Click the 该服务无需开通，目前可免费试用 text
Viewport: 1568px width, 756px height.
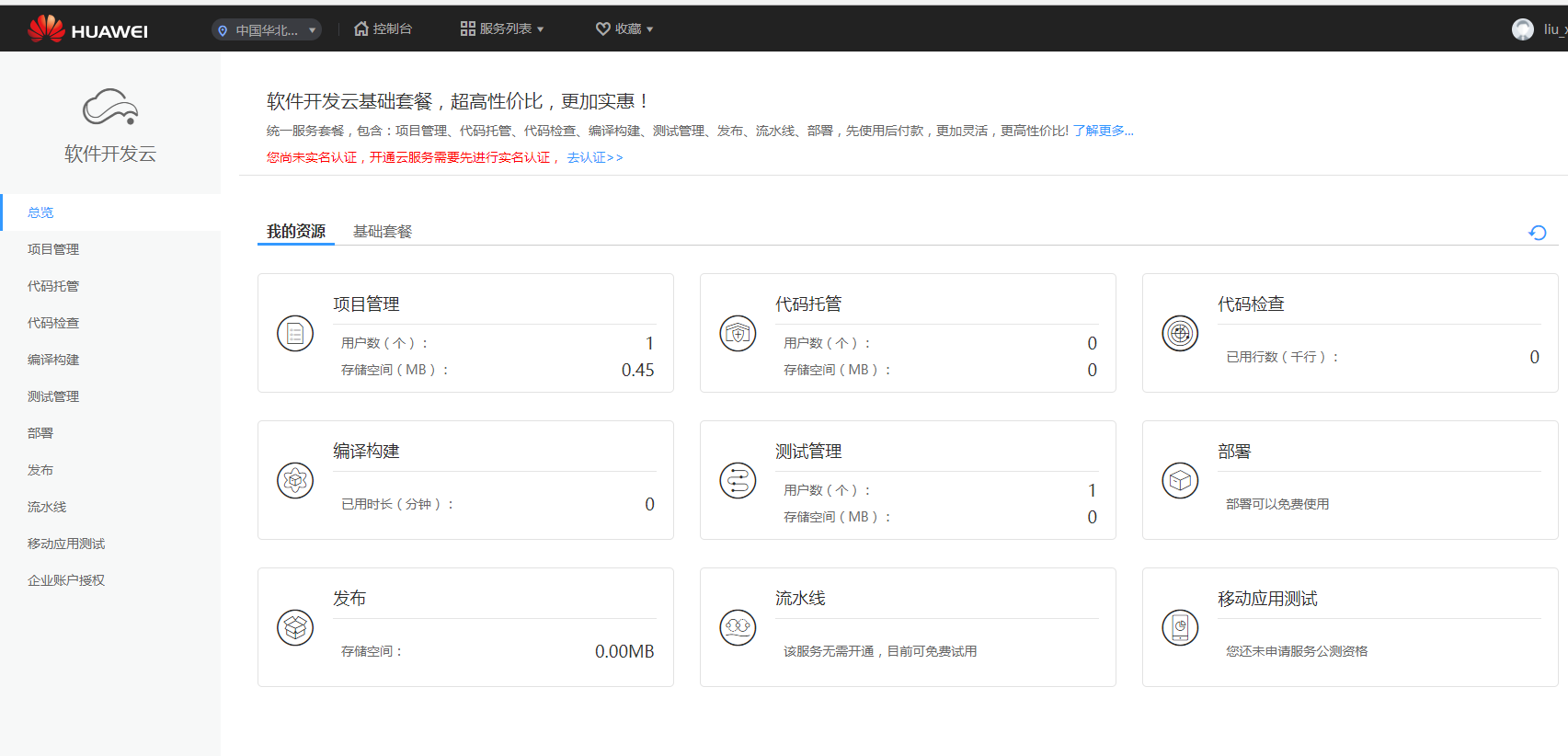[880, 651]
